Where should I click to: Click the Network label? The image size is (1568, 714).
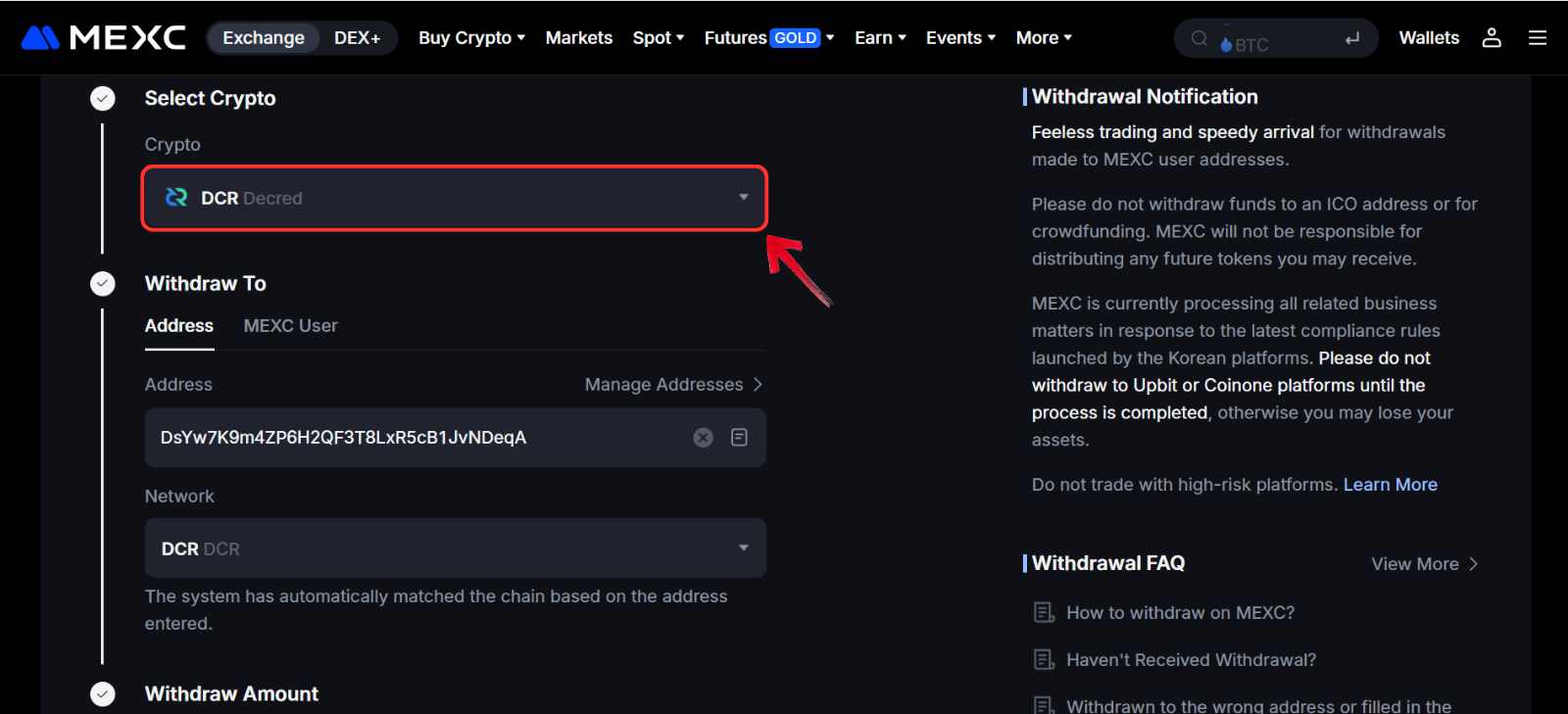point(179,497)
